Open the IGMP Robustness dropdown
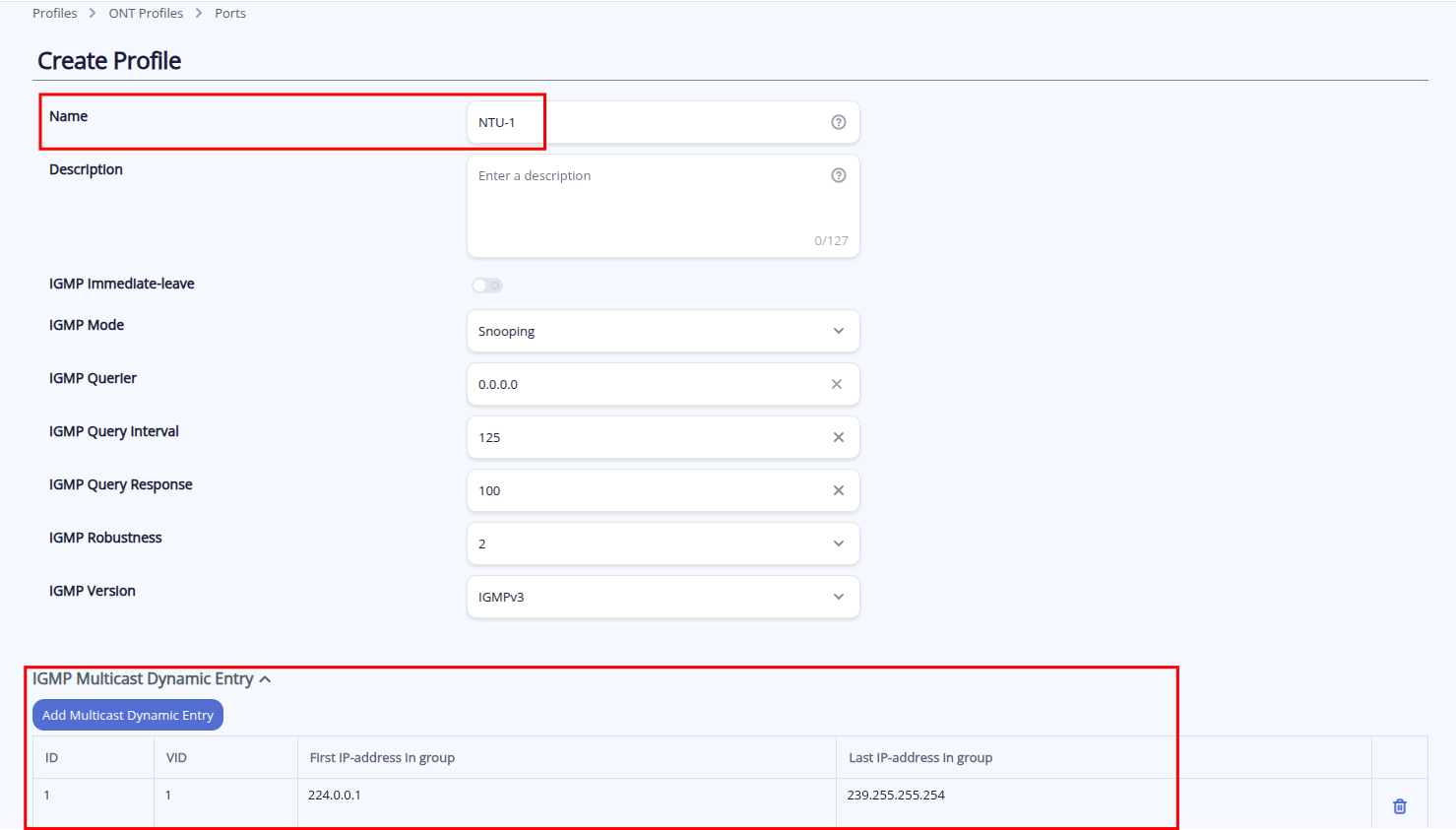Image resolution: width=1456 pixels, height=830 pixels. click(x=663, y=543)
